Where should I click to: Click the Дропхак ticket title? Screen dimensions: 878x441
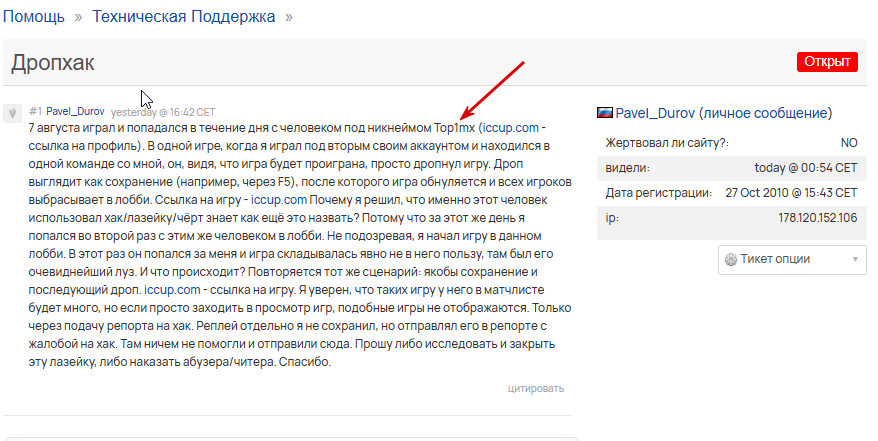click(x=53, y=63)
